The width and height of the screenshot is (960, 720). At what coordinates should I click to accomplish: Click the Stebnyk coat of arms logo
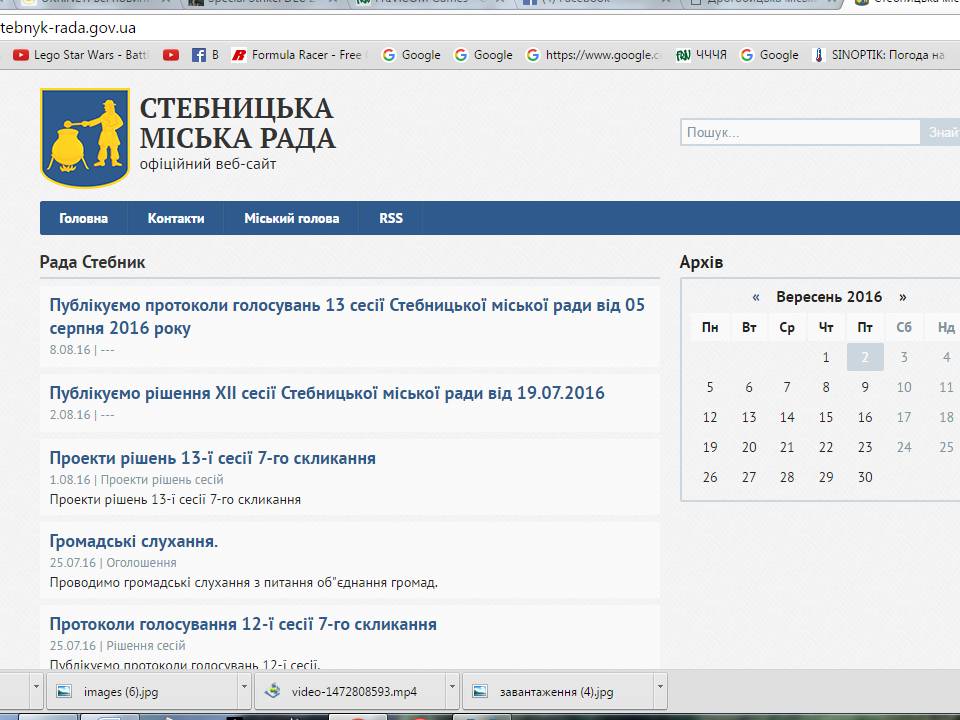[84, 137]
